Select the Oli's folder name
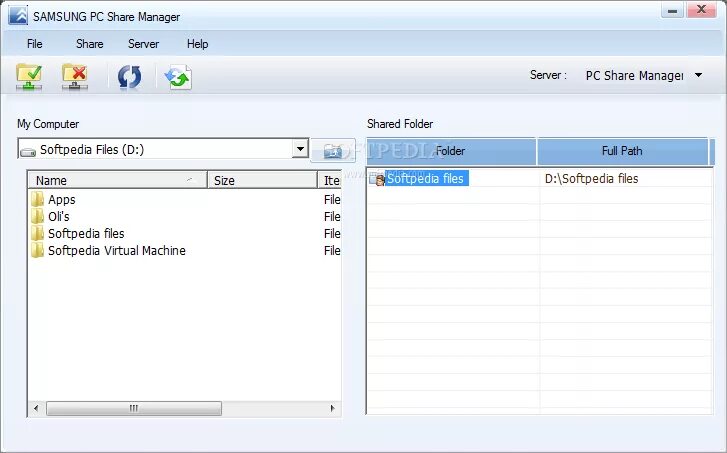The width and height of the screenshot is (727, 453). click(x=59, y=217)
